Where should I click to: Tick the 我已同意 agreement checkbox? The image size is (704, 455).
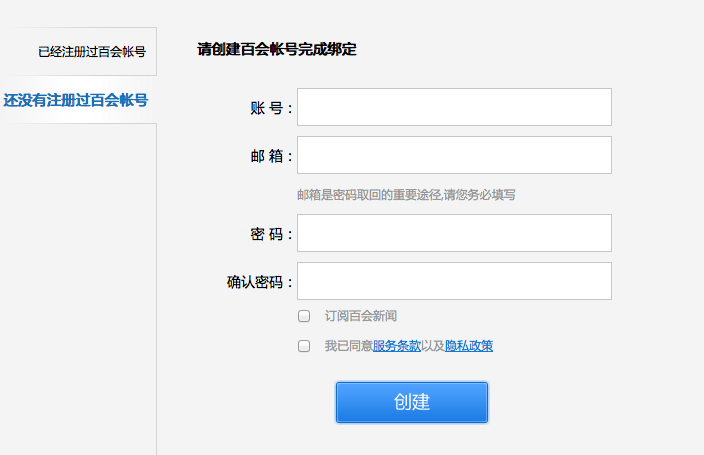click(304, 346)
